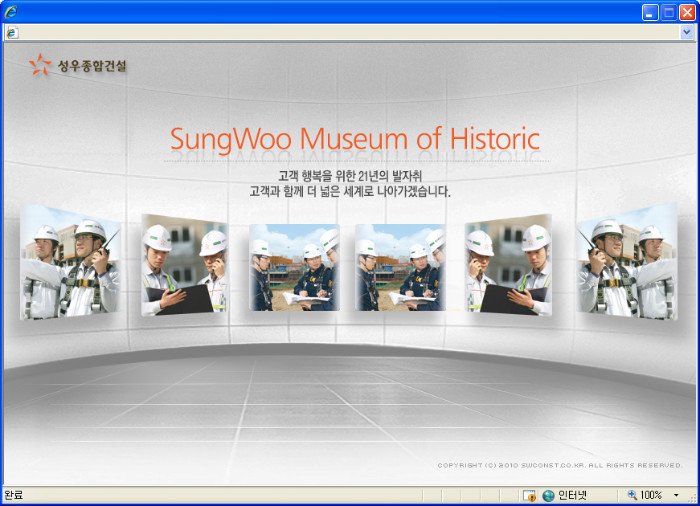700x506 pixels.
Task: Open the address bar dropdown arrow
Action: (686, 32)
